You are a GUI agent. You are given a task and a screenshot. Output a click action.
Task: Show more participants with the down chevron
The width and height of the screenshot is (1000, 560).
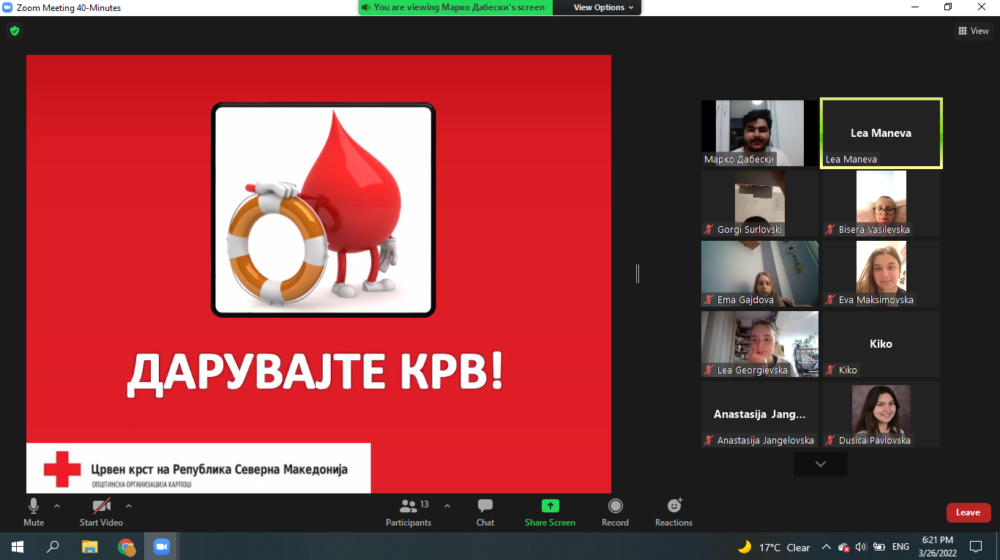pyautogui.click(x=820, y=464)
